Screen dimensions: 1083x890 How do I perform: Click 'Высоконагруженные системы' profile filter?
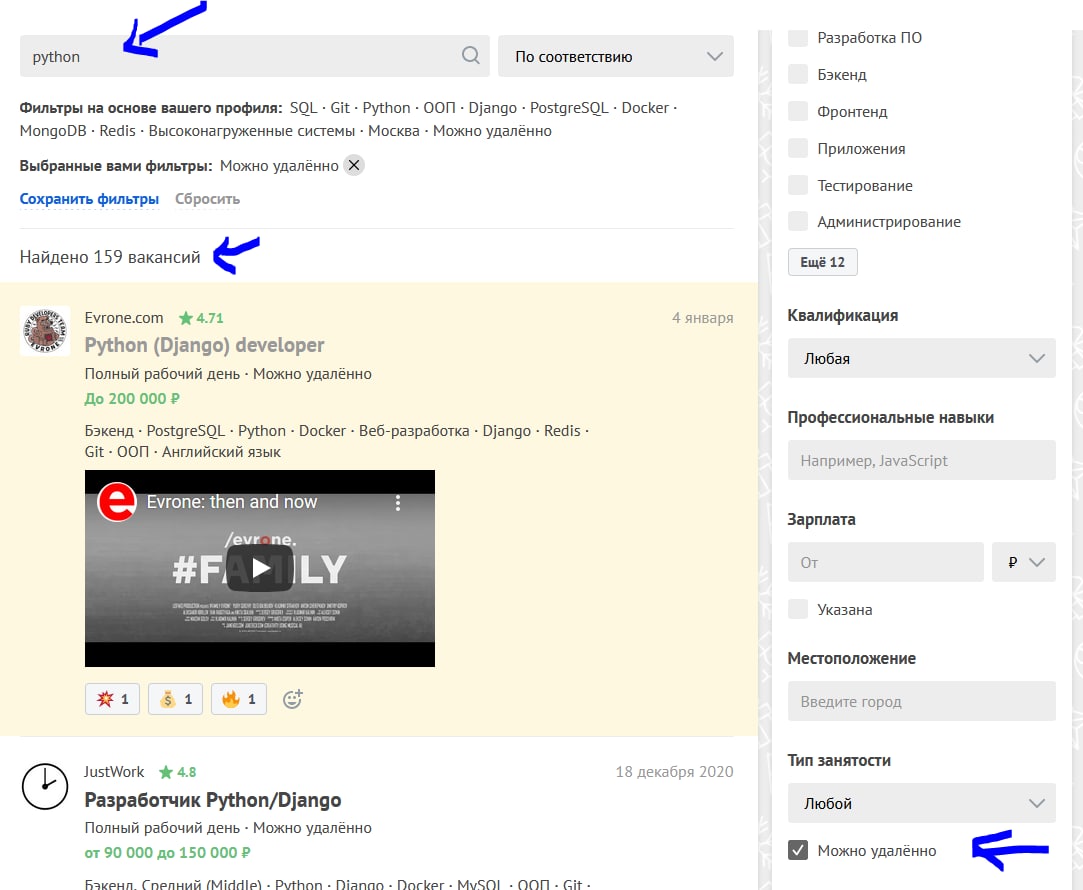coord(251,130)
